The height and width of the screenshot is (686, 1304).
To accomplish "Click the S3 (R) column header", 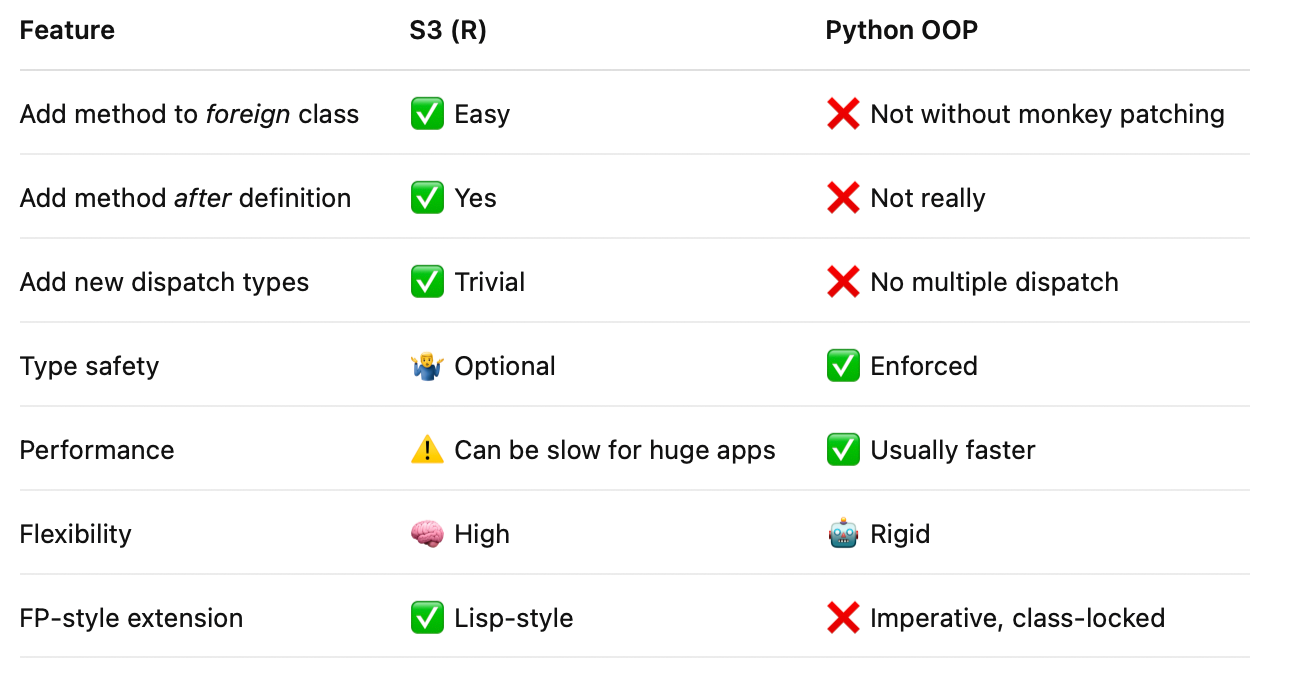I will (x=449, y=30).
